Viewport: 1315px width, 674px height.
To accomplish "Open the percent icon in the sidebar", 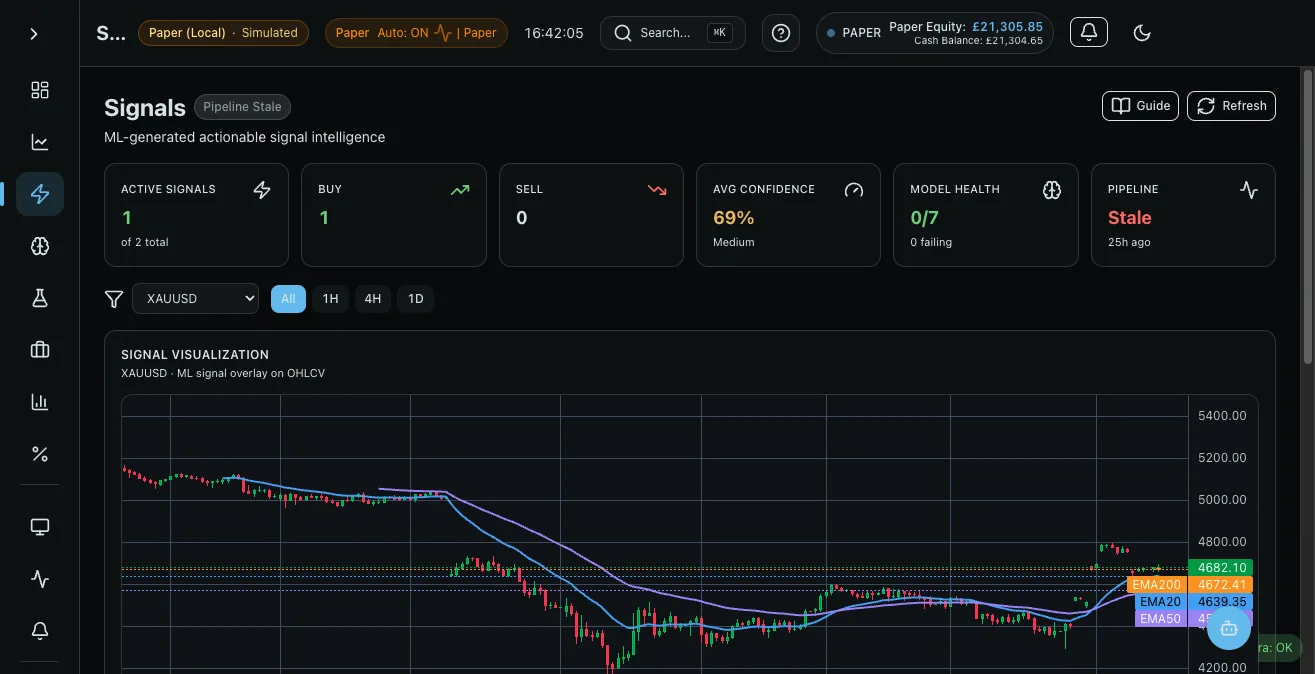I will coord(40,454).
